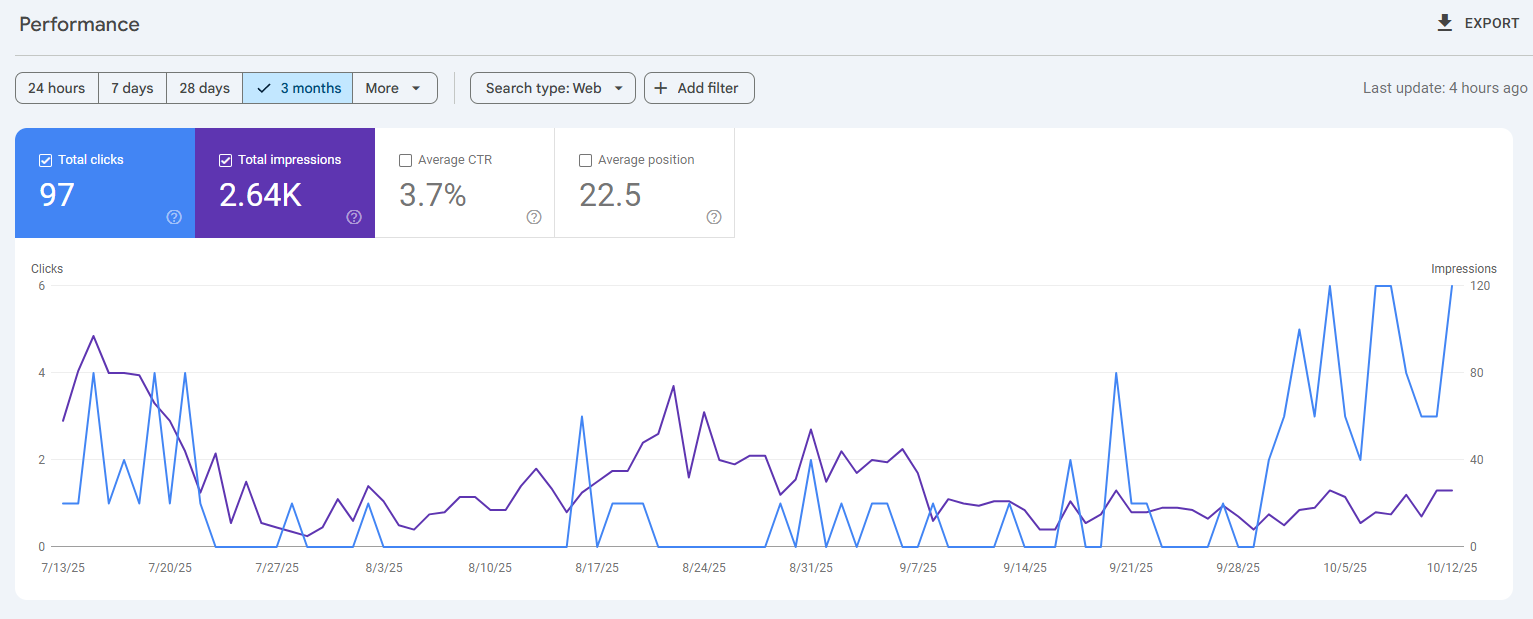The height and width of the screenshot is (619, 1533).
Task: Click checkmark icon on 3 months
Action: pos(264,88)
